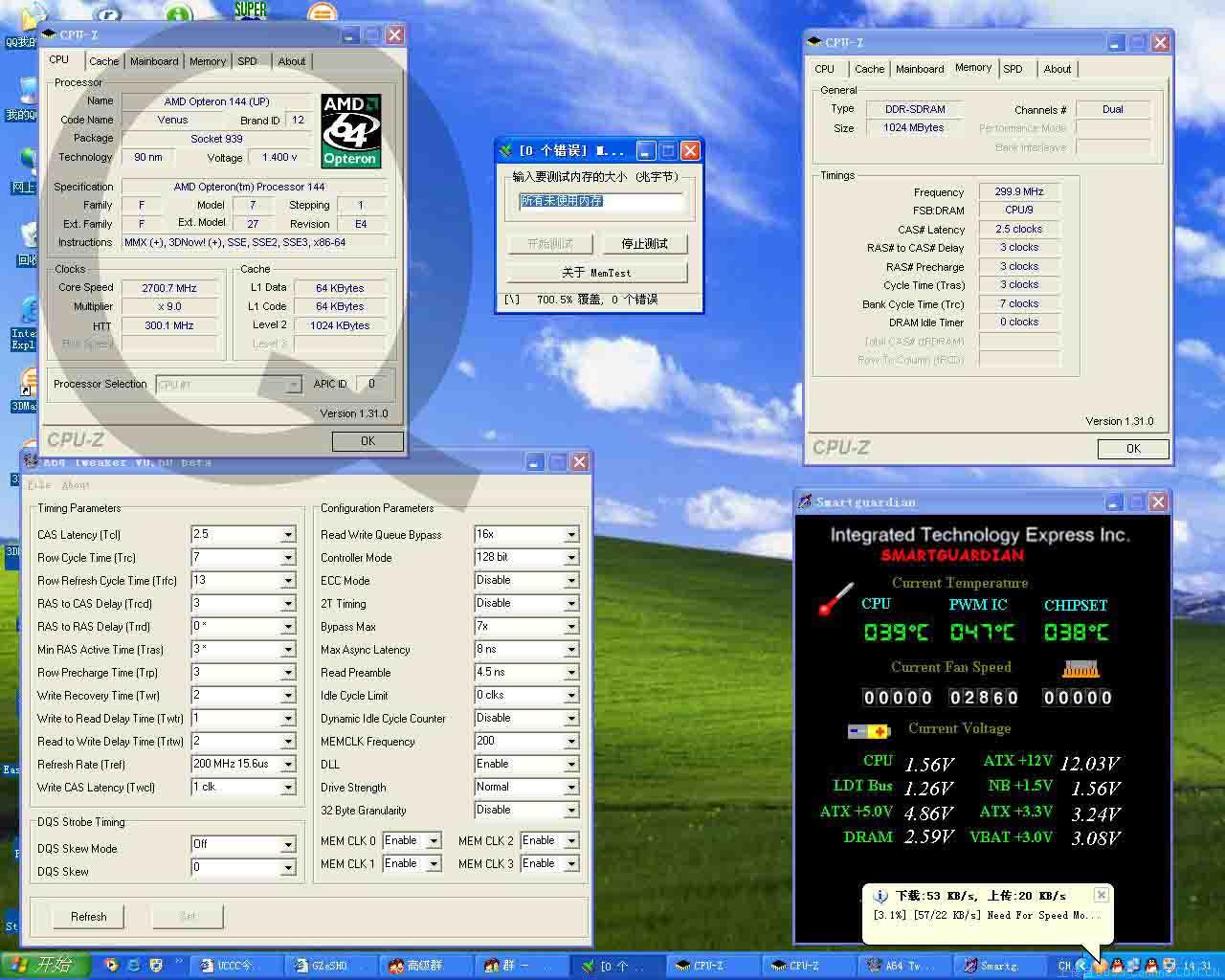The height and width of the screenshot is (980, 1225).
Task: Click the fan speed counter 02860
Action: [984, 698]
